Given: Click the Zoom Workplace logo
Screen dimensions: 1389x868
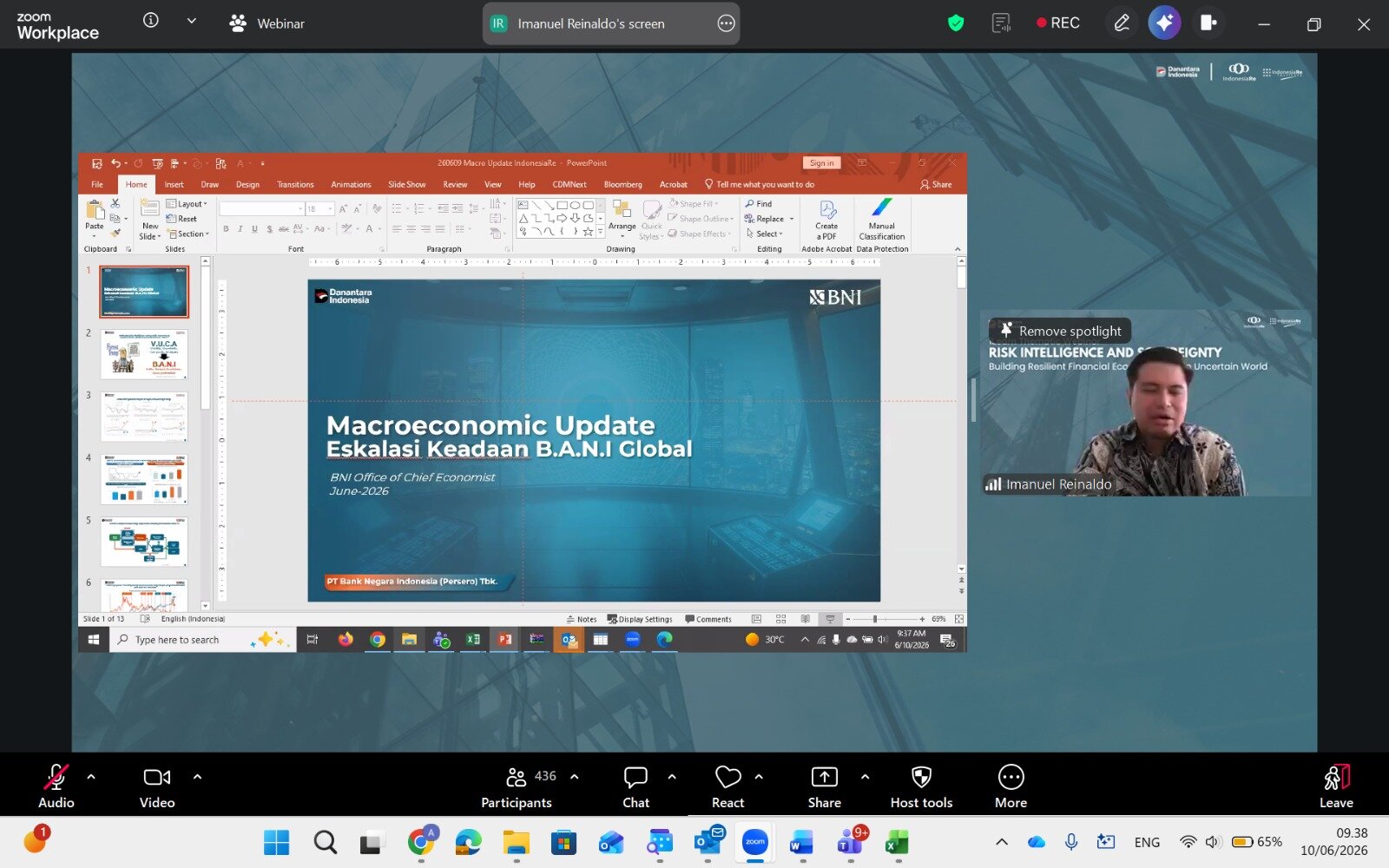Looking at the screenshot, I should pos(57,26).
